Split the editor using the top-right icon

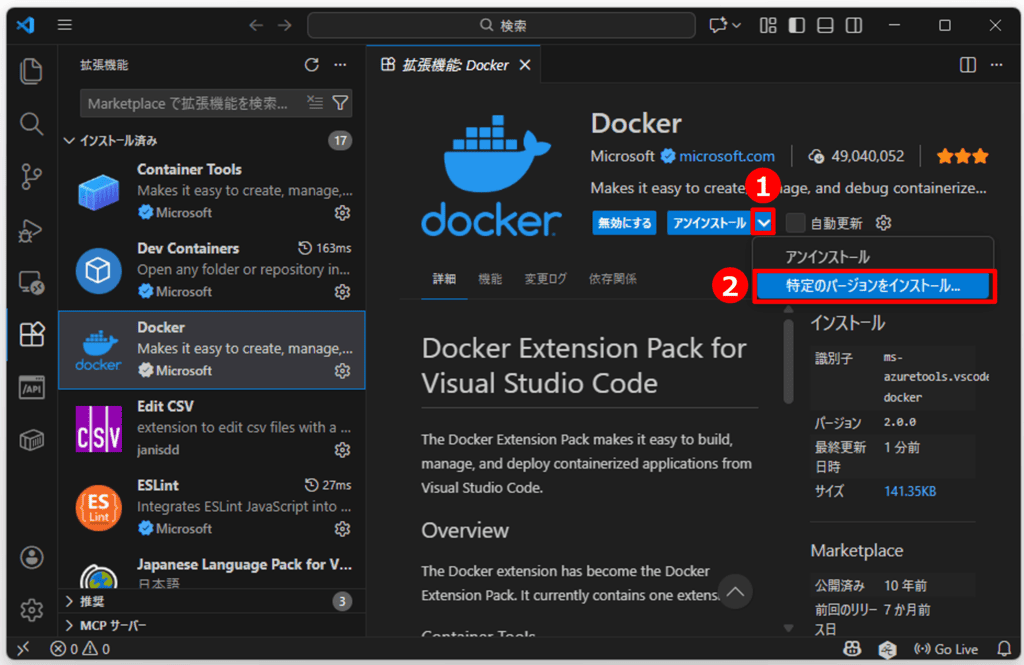pyautogui.click(x=966, y=64)
